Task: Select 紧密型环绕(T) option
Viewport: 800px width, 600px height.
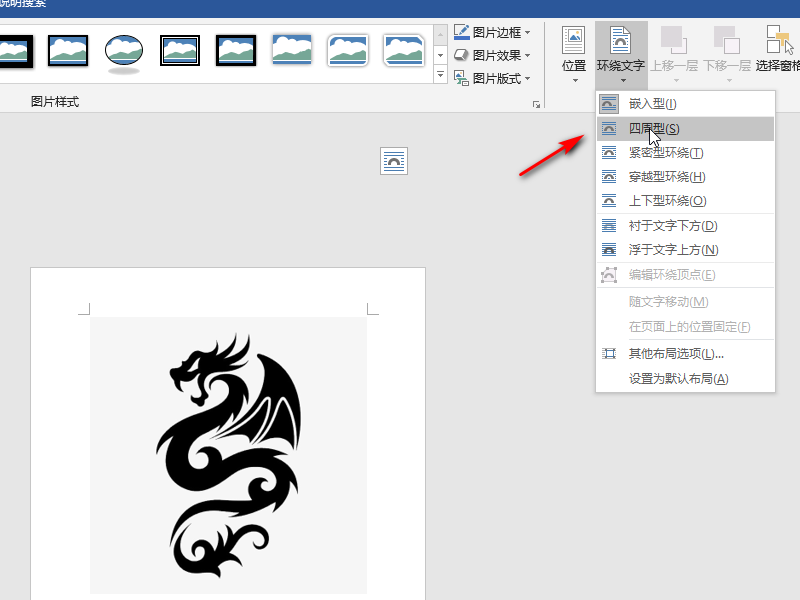Action: [x=686, y=153]
